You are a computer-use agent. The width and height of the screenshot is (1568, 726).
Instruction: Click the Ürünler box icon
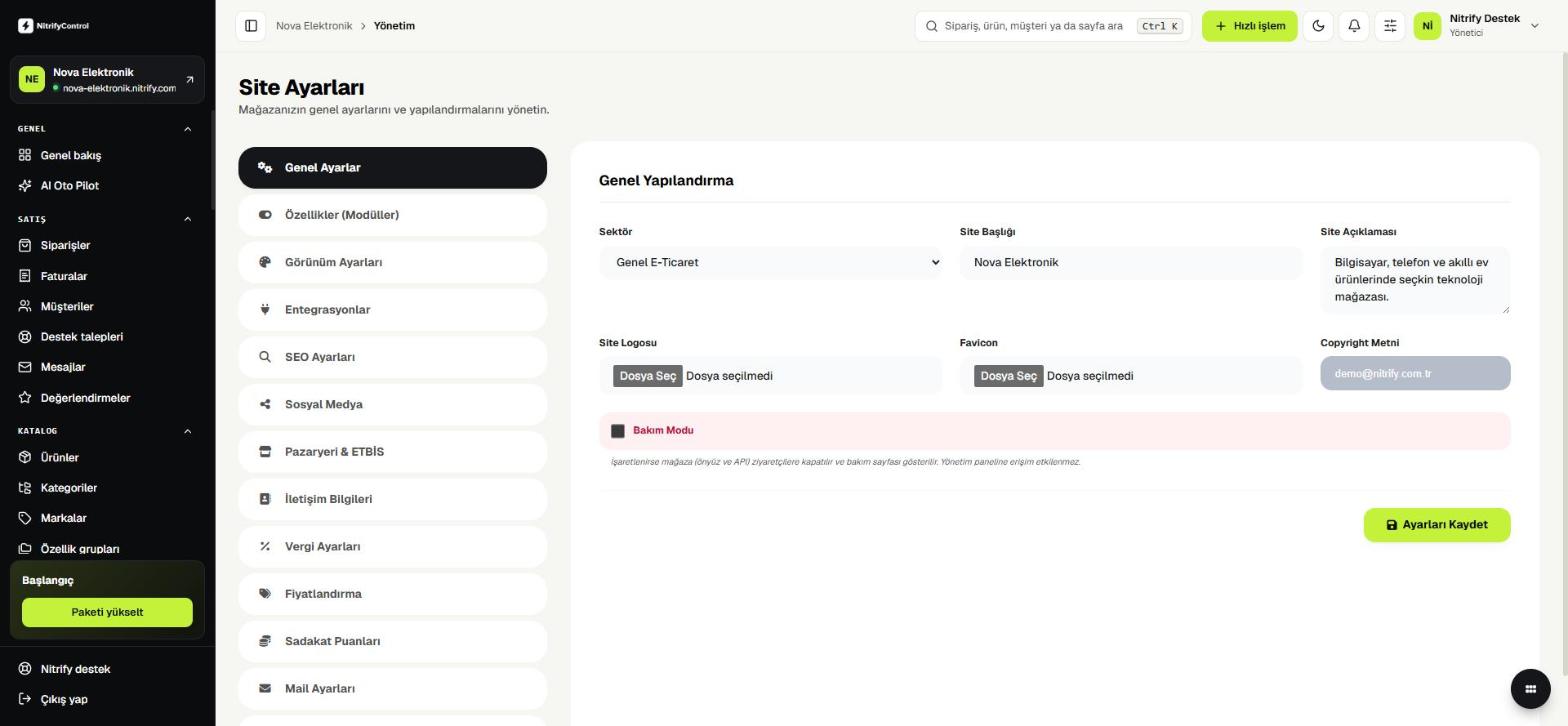[25, 457]
